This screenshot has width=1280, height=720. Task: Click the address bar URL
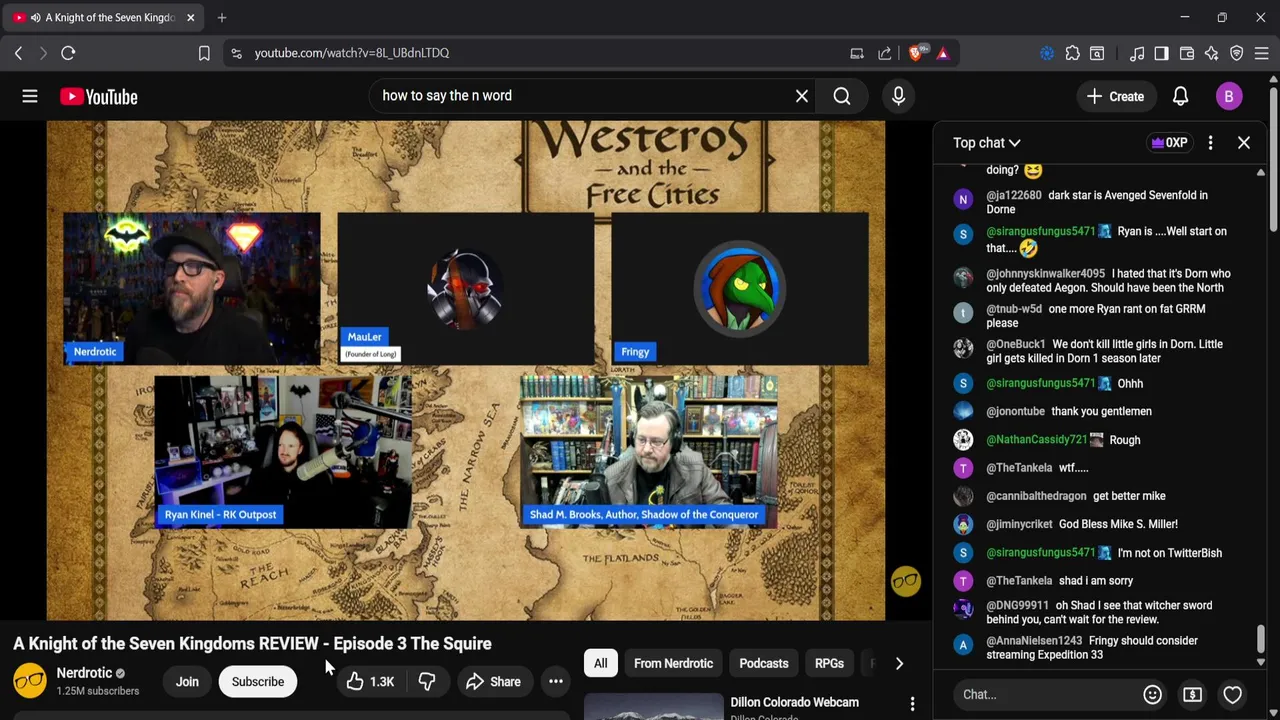point(352,53)
